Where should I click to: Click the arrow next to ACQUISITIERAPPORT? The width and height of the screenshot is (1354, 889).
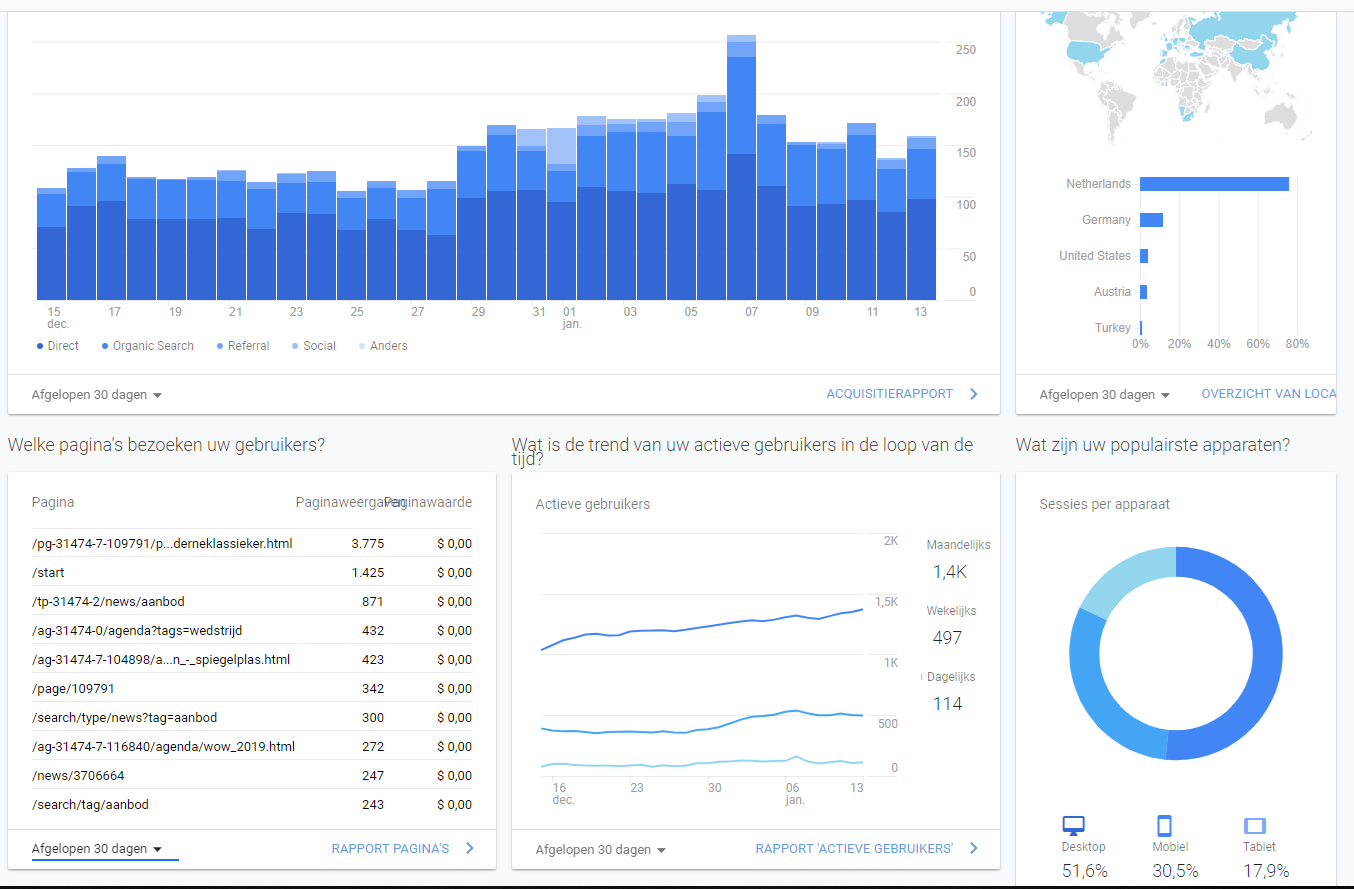pos(974,394)
